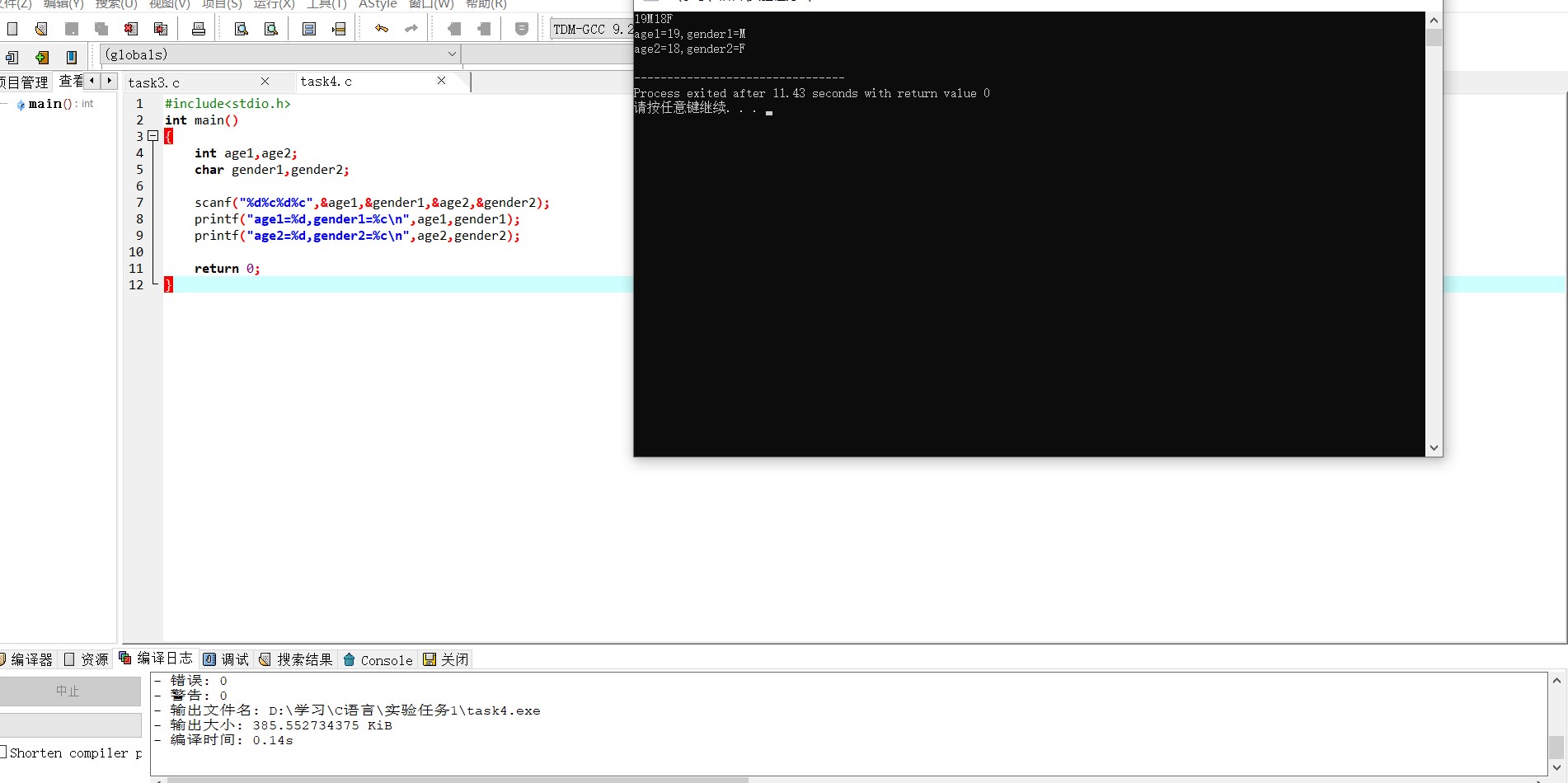Close the task3.c editor tab
Screen dimensions: 1568x783
(x=265, y=81)
